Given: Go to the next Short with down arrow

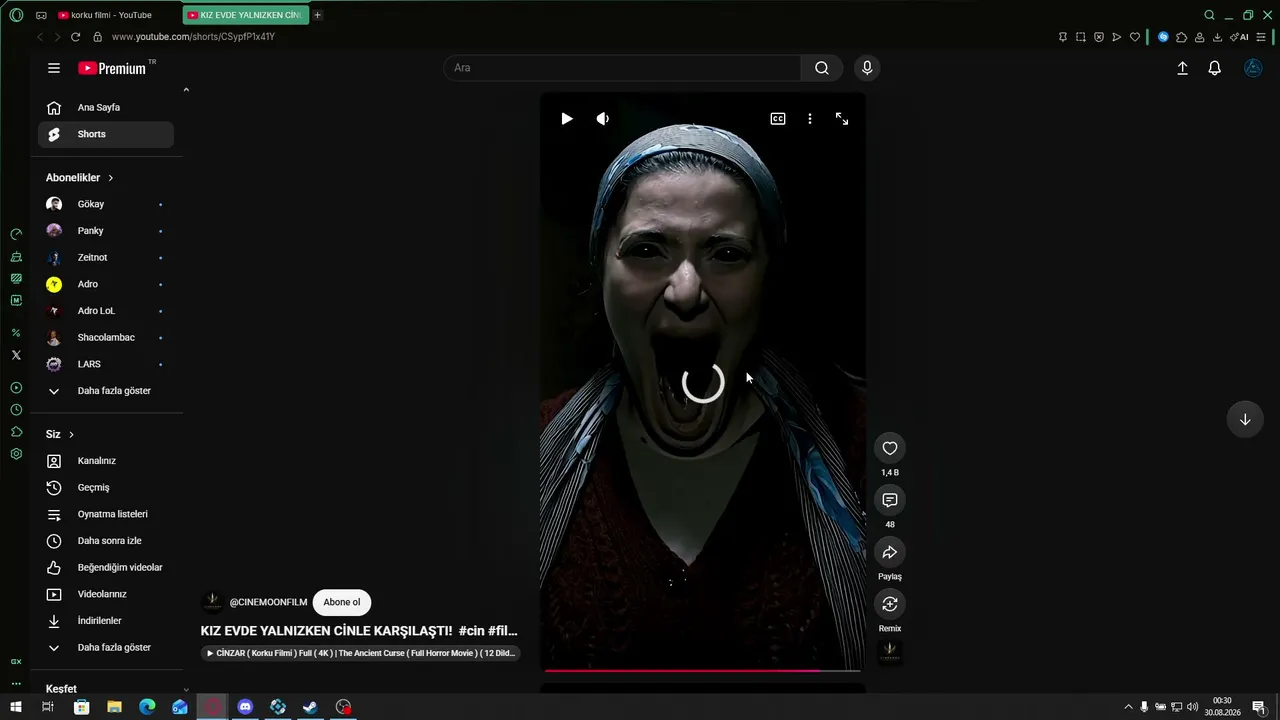Looking at the screenshot, I should click(x=1245, y=420).
